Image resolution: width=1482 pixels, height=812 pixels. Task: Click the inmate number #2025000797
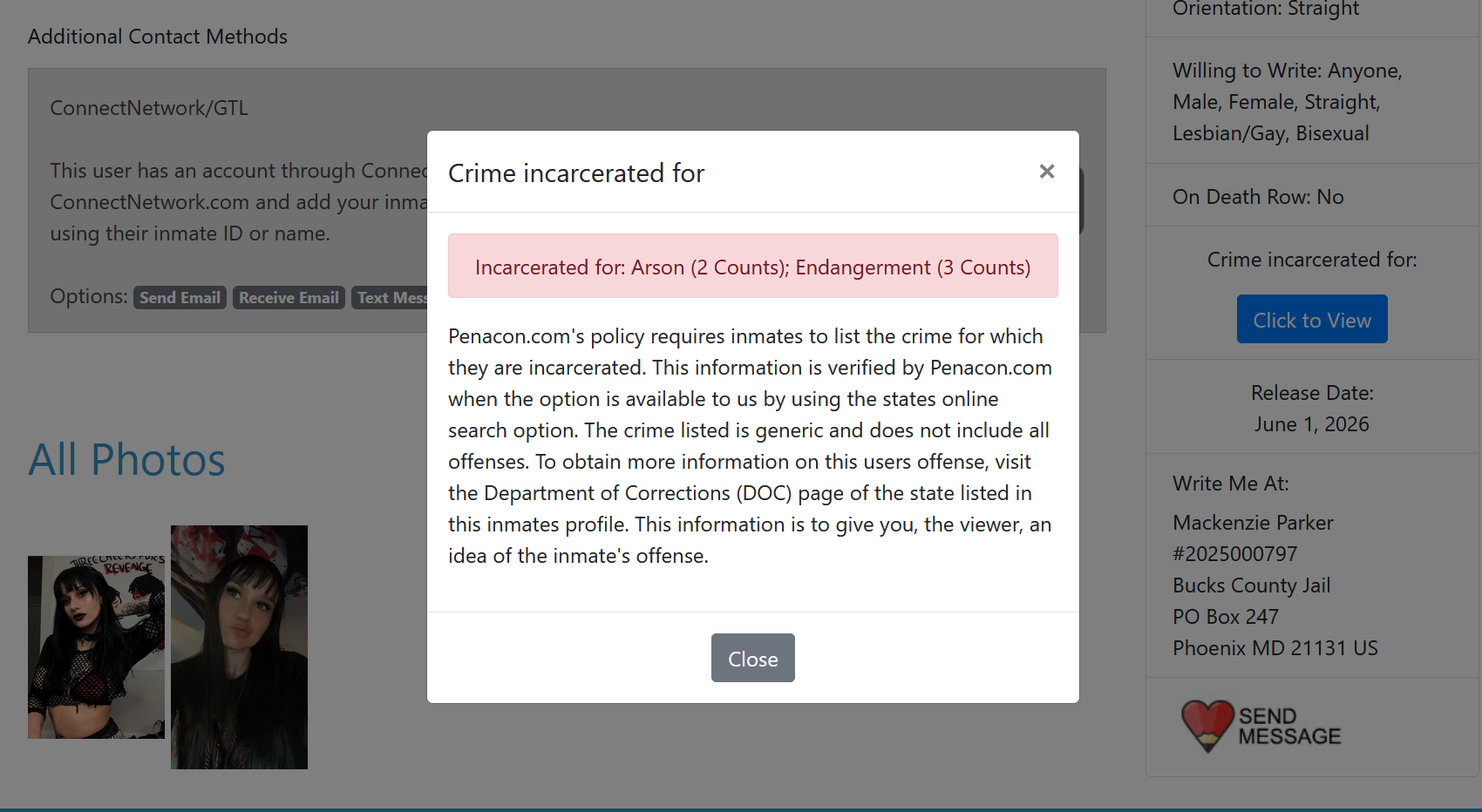point(1235,554)
